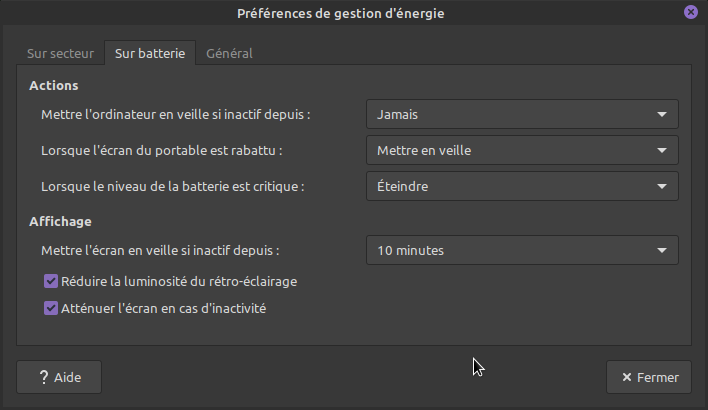Click the arrow next to Mettre en veille
Viewport: 708px width, 410px height.
[662, 151]
